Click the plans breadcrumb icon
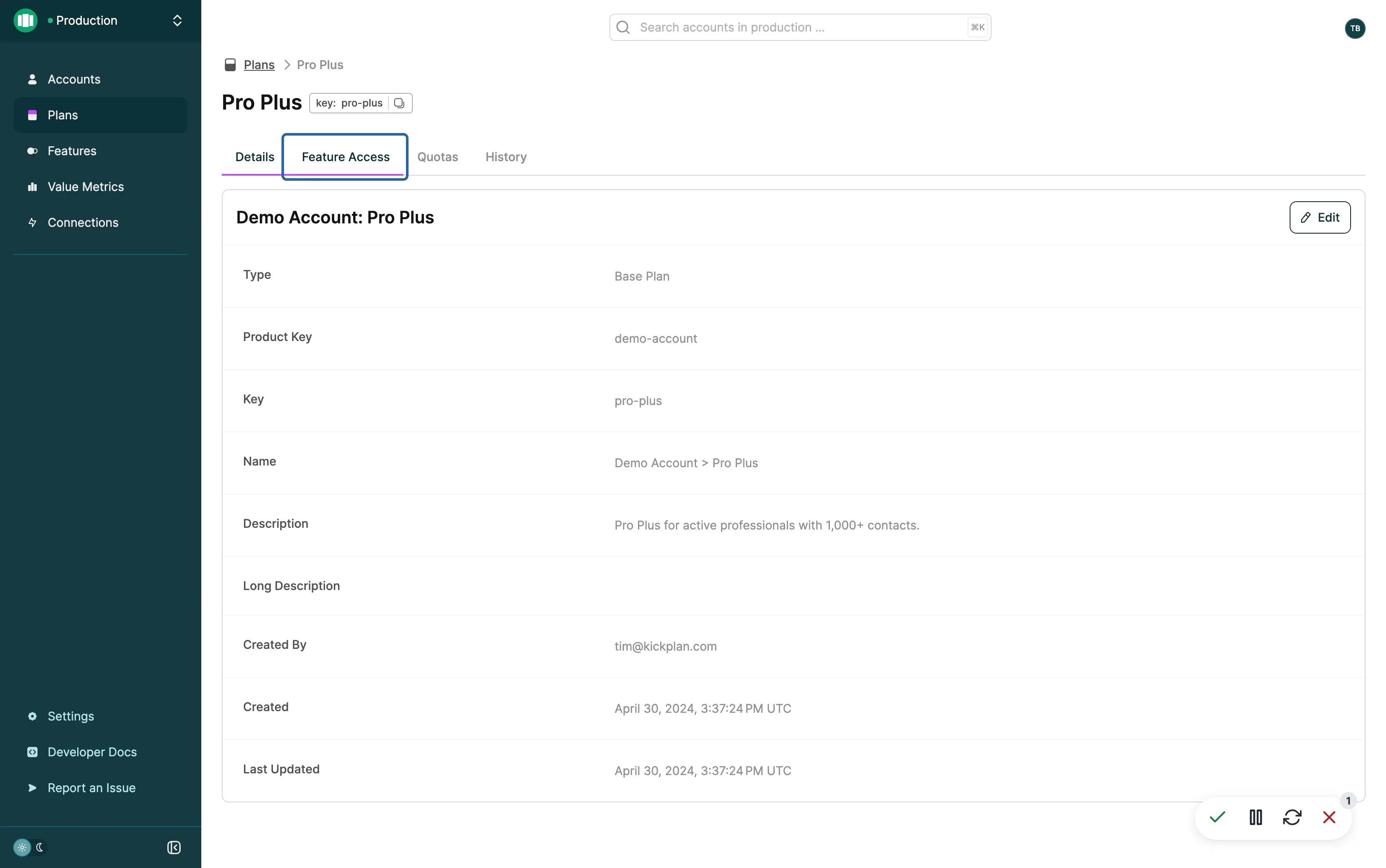The width and height of the screenshot is (1386, 868). (x=230, y=65)
